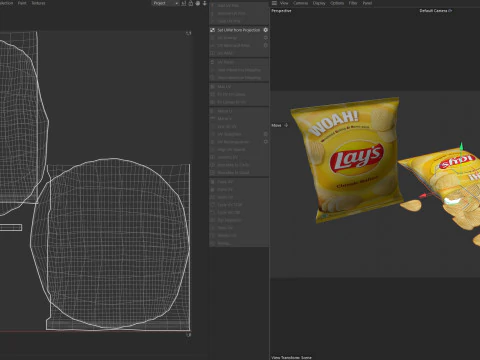480x360 pixels.
Task: Choose Set UVW from Projection command
Action: point(238,30)
